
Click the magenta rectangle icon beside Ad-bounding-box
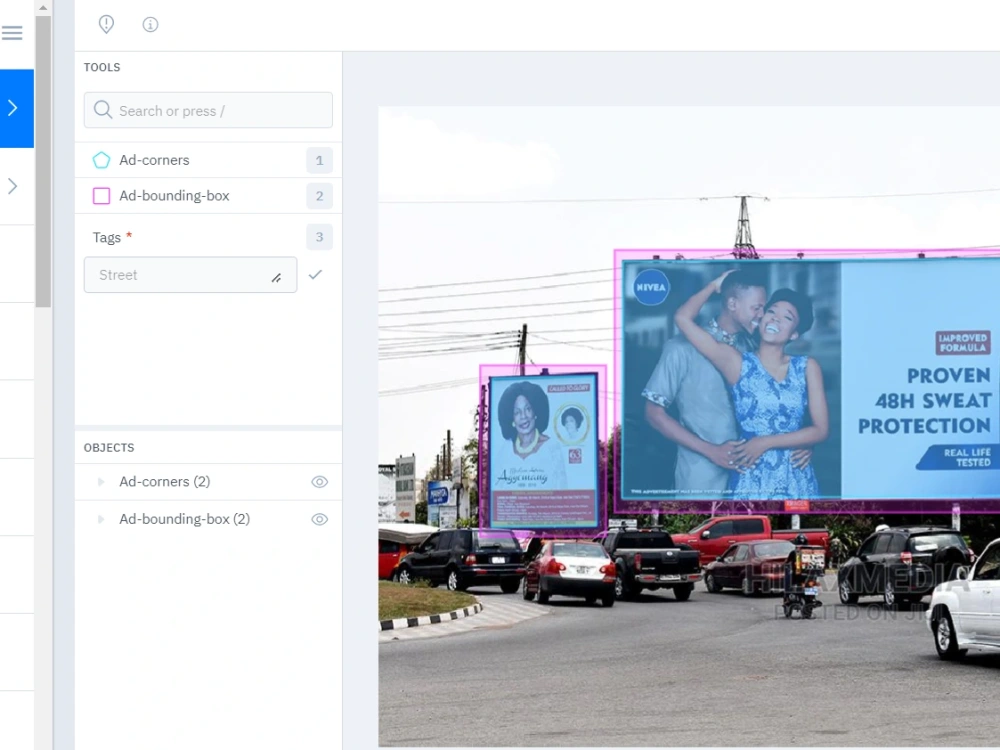point(100,196)
